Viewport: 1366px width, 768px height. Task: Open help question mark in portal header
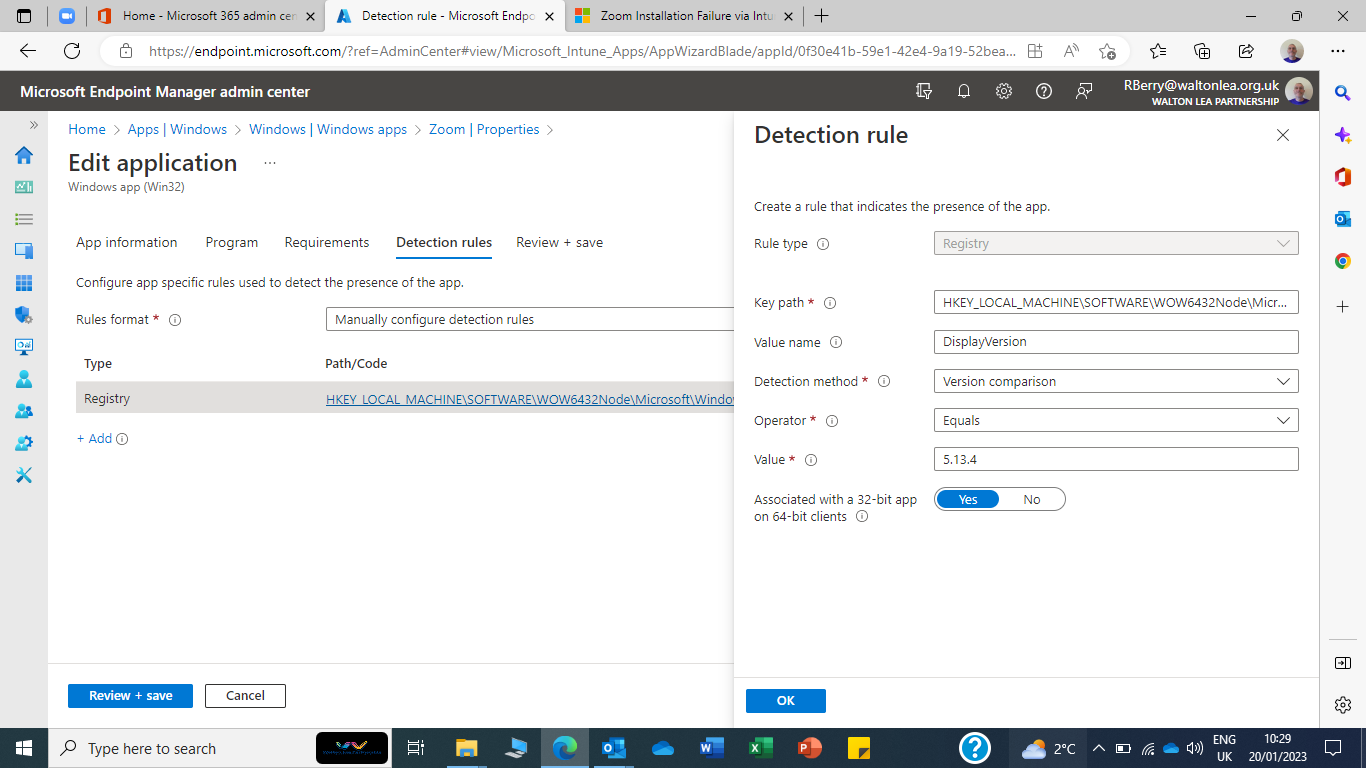pos(1044,91)
